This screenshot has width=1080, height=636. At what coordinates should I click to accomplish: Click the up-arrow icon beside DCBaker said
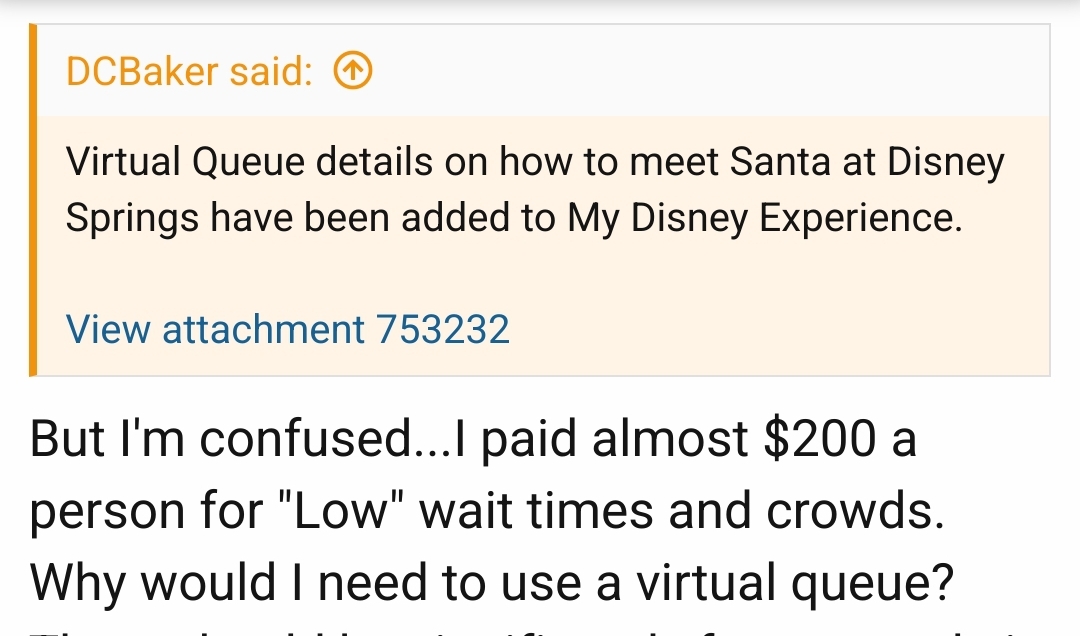(353, 71)
